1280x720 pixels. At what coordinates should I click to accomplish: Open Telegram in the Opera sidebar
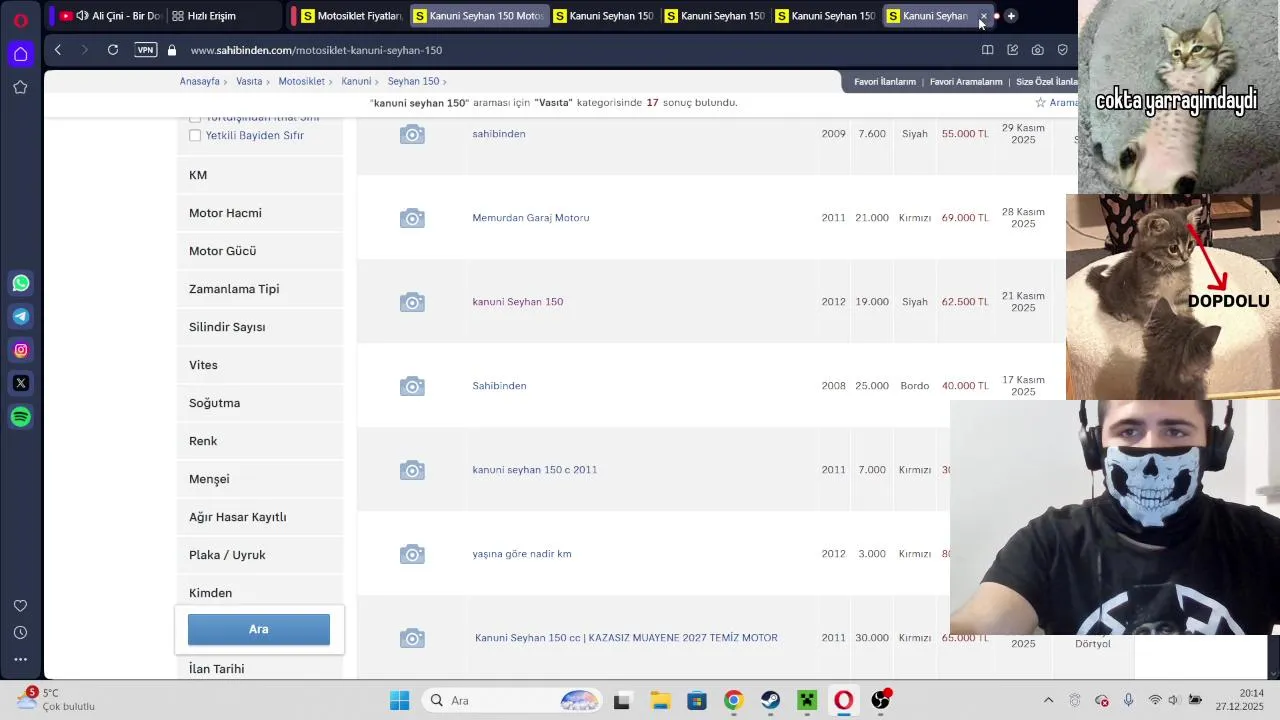coord(21,316)
